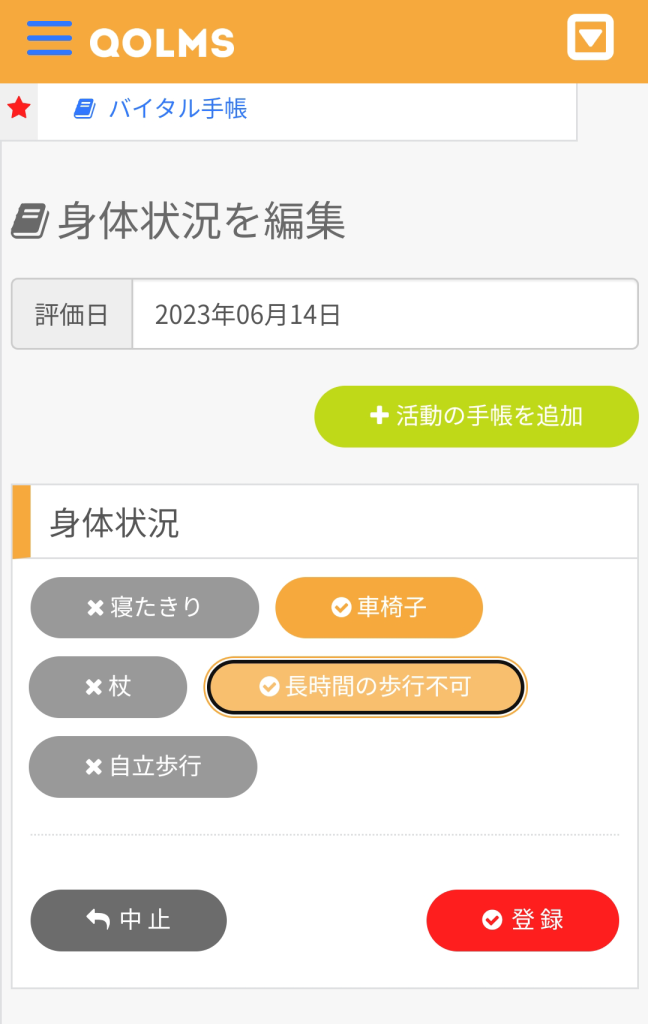The width and height of the screenshot is (648, 1024).
Task: Click the plus icon on 活動の手帳を追加
Action: [x=379, y=416]
